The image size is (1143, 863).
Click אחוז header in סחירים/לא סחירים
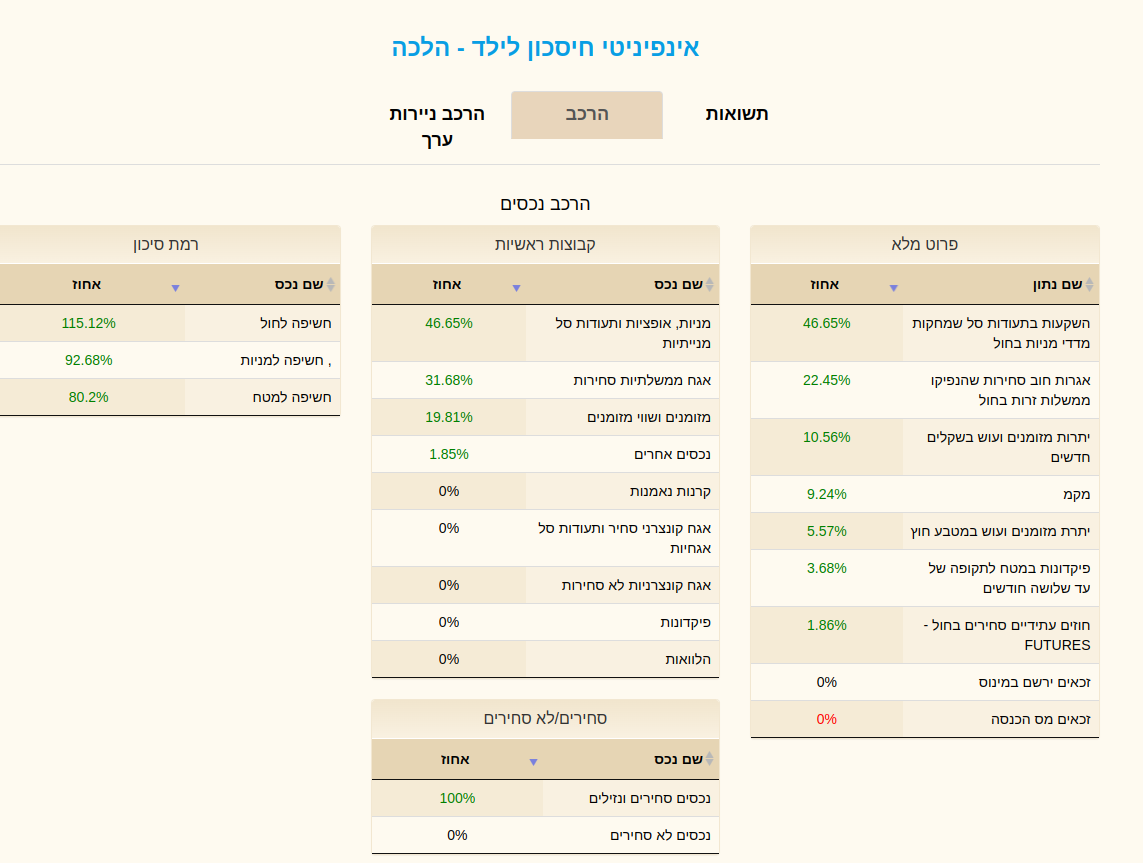click(457, 759)
